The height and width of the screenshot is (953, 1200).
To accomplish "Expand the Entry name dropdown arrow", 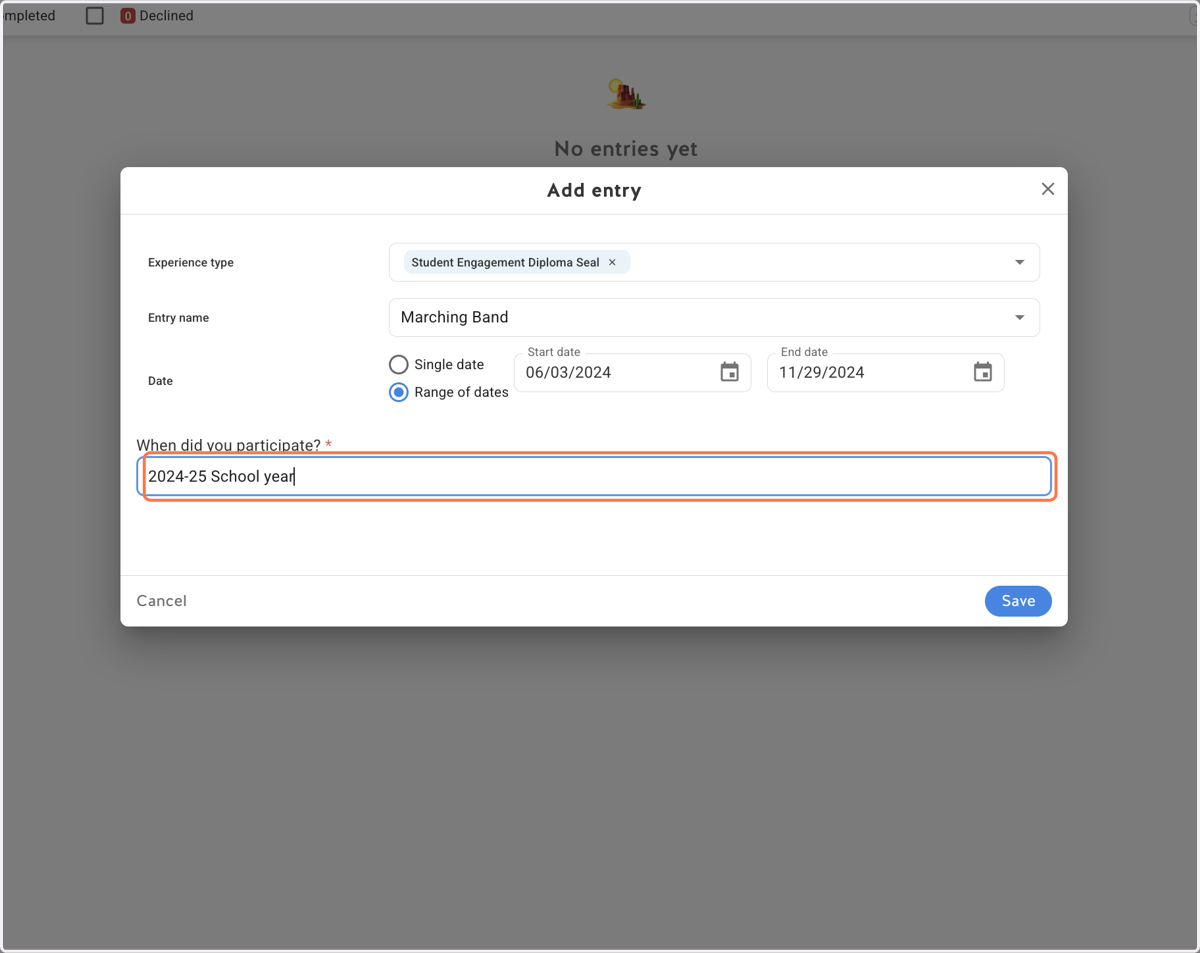I will (1019, 318).
